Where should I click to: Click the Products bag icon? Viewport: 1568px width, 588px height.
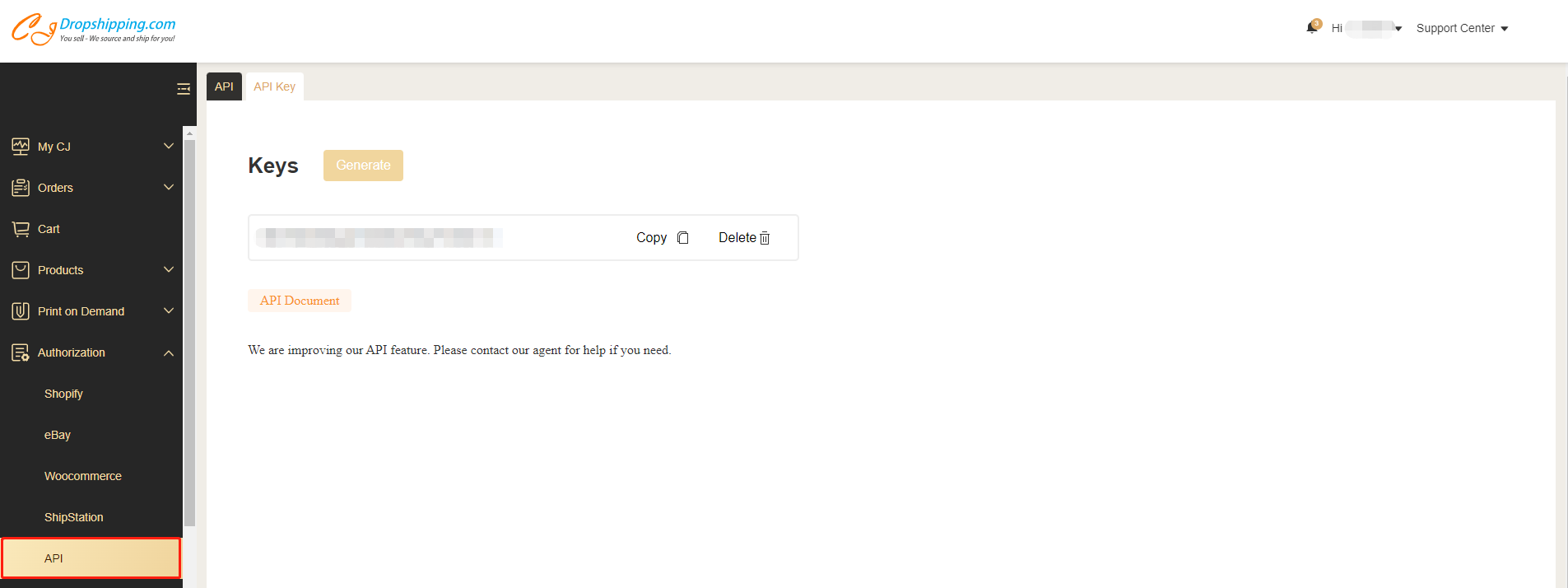[21, 270]
